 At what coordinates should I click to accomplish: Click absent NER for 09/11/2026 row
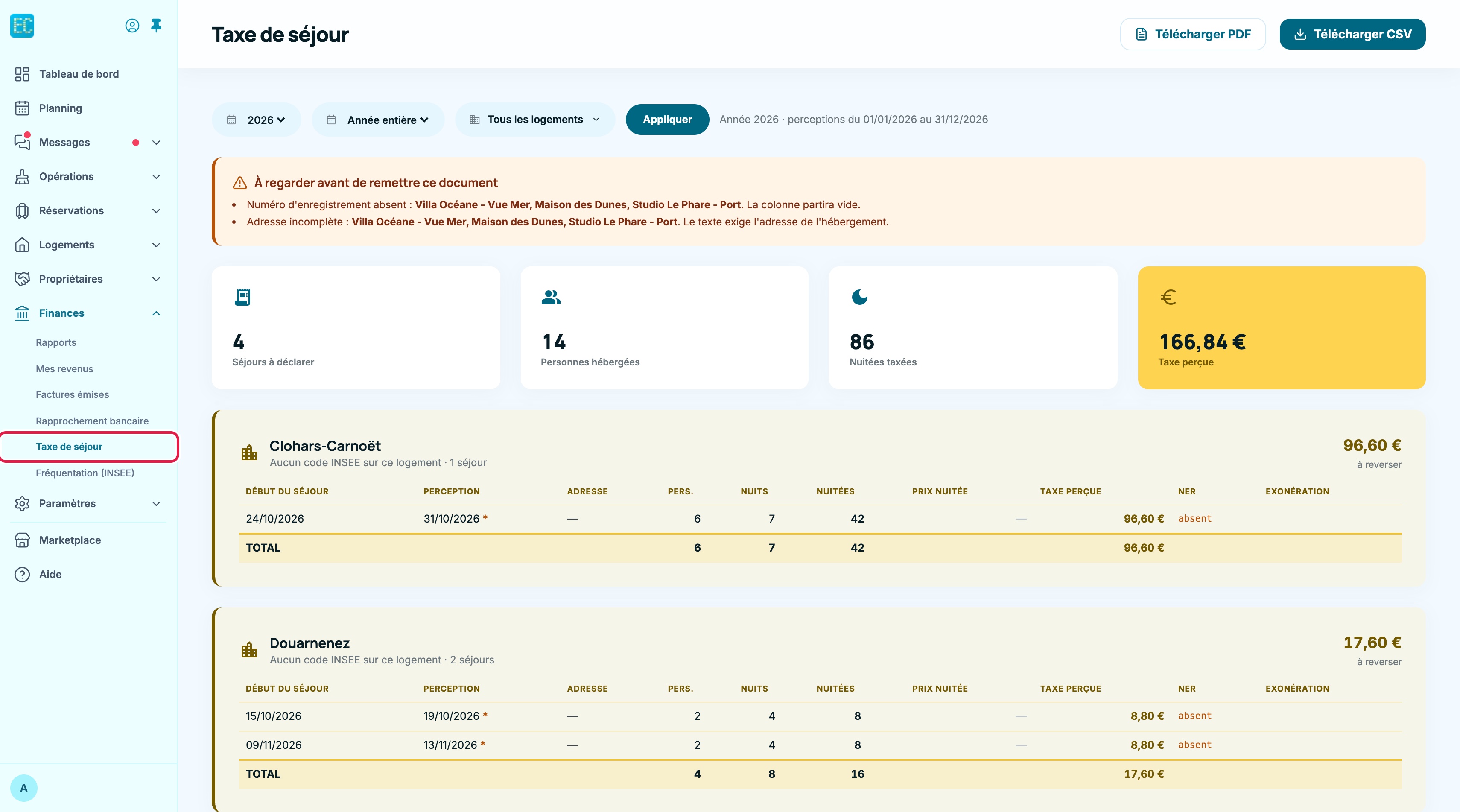click(x=1195, y=745)
